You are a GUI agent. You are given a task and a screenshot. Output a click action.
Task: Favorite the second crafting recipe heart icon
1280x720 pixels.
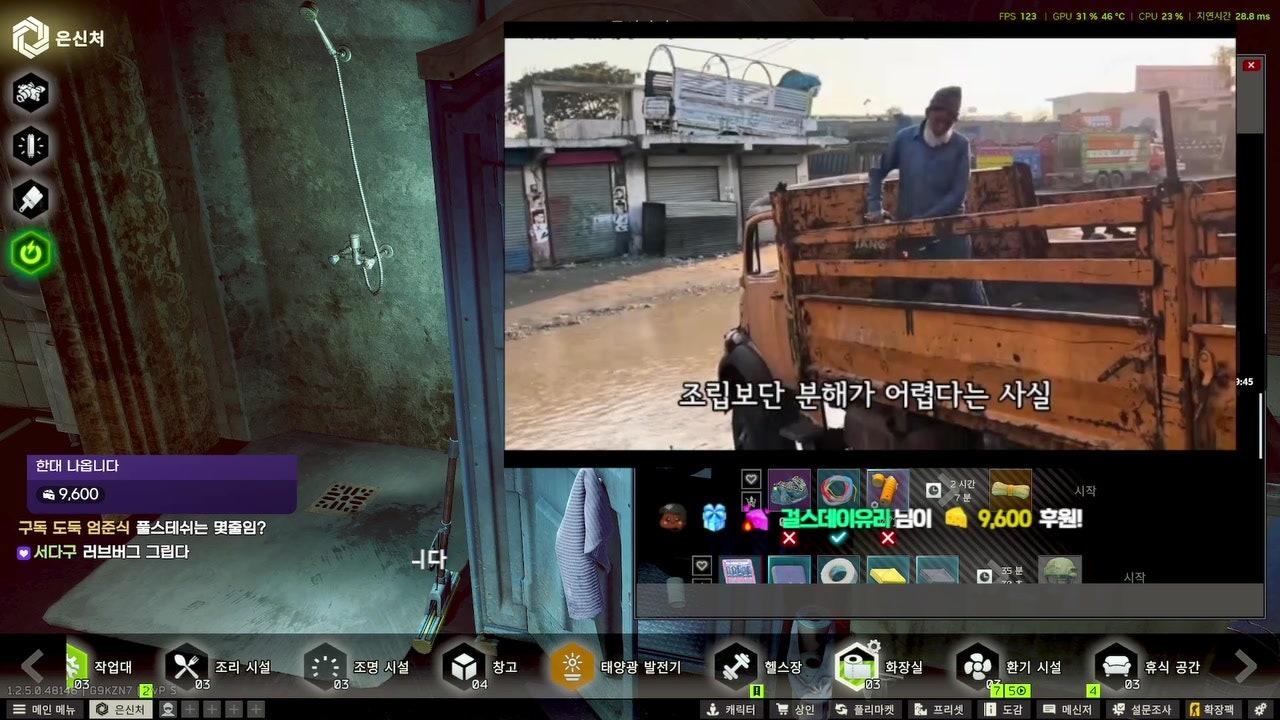pyautogui.click(x=702, y=566)
